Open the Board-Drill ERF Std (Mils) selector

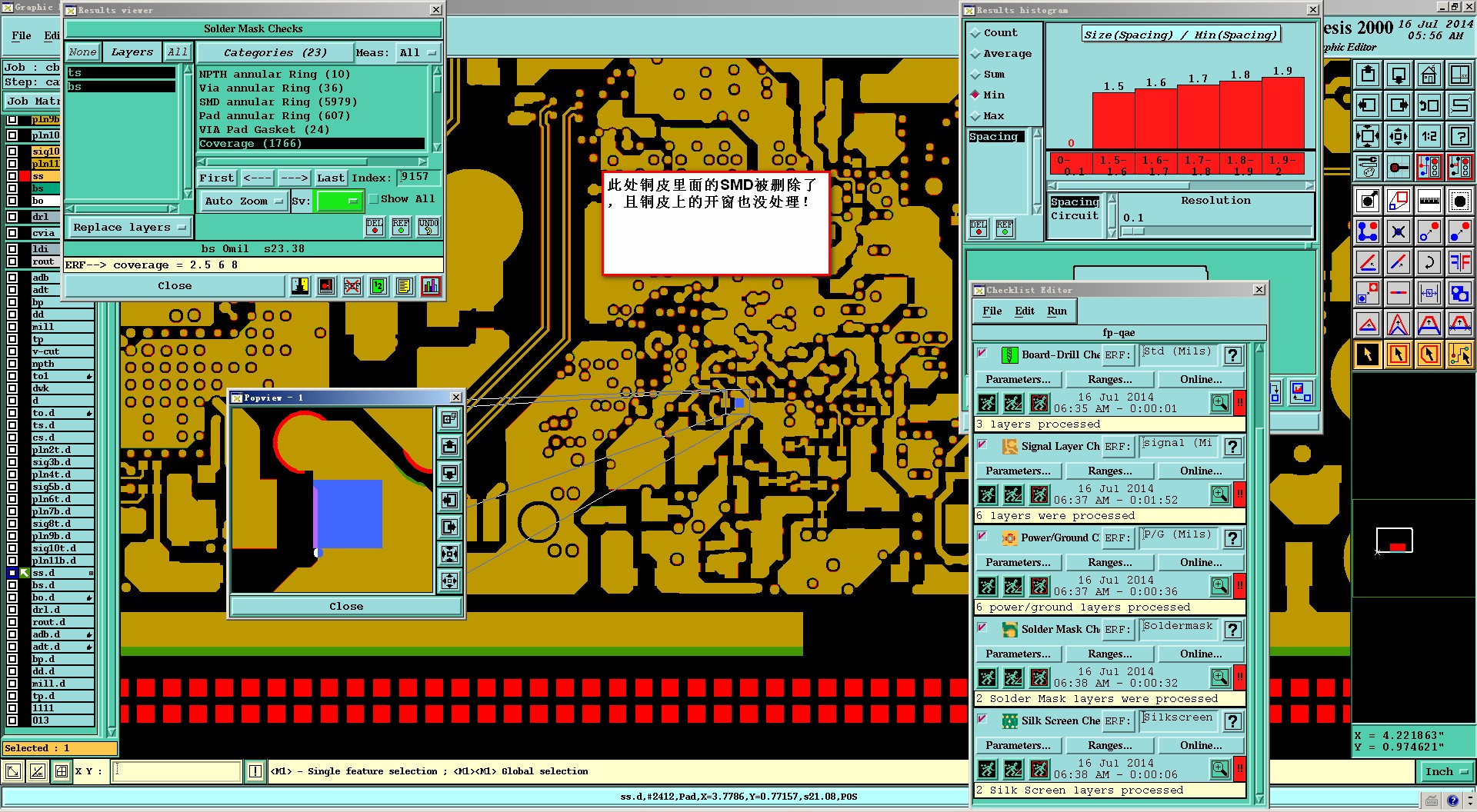pyautogui.click(x=1178, y=354)
